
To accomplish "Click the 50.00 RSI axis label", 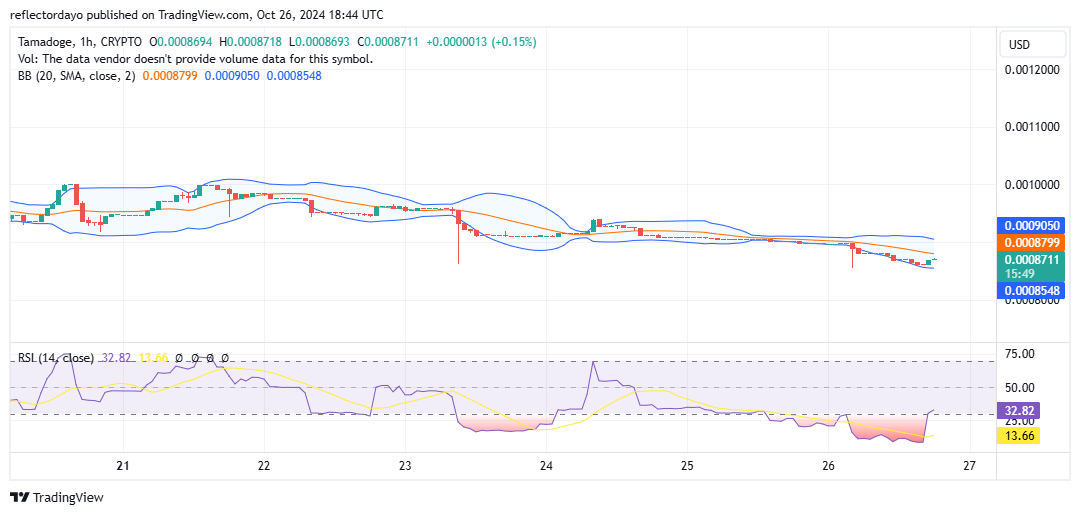I will (x=1020, y=388).
